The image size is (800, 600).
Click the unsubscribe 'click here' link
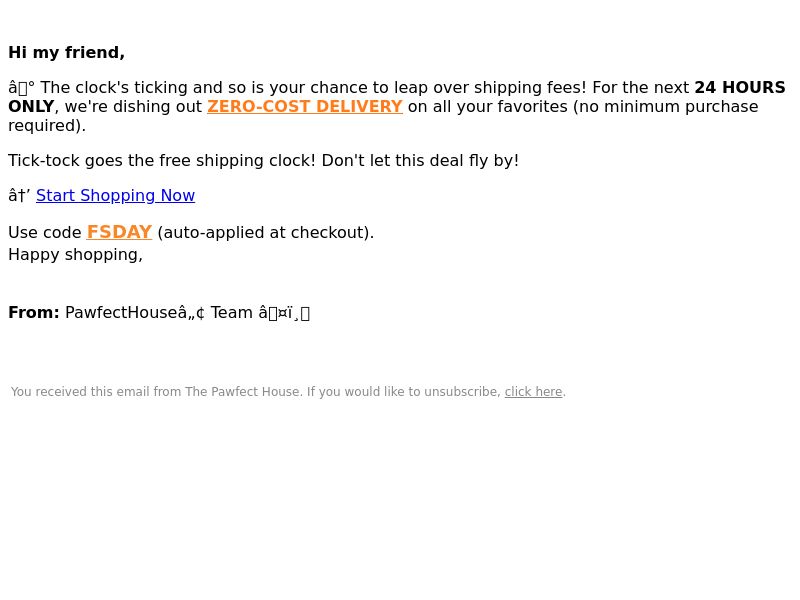pyautogui.click(x=533, y=392)
